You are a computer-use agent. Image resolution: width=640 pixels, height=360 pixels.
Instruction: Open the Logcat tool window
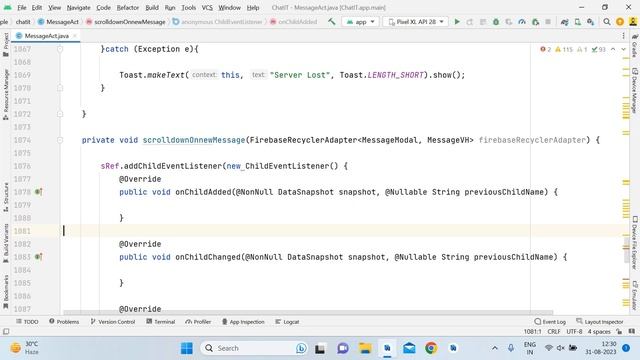(x=287, y=322)
